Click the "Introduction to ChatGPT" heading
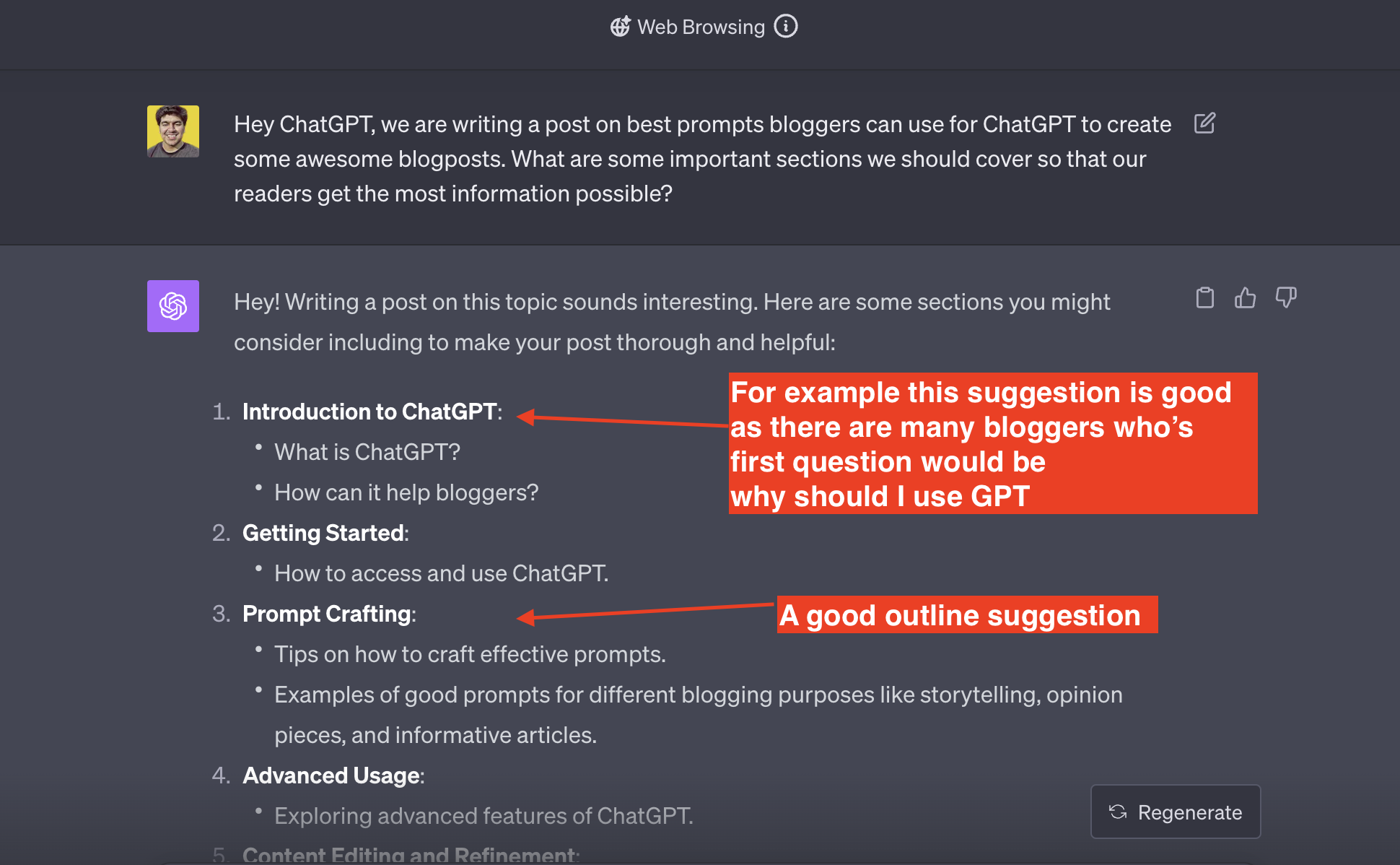1400x865 pixels. (369, 412)
